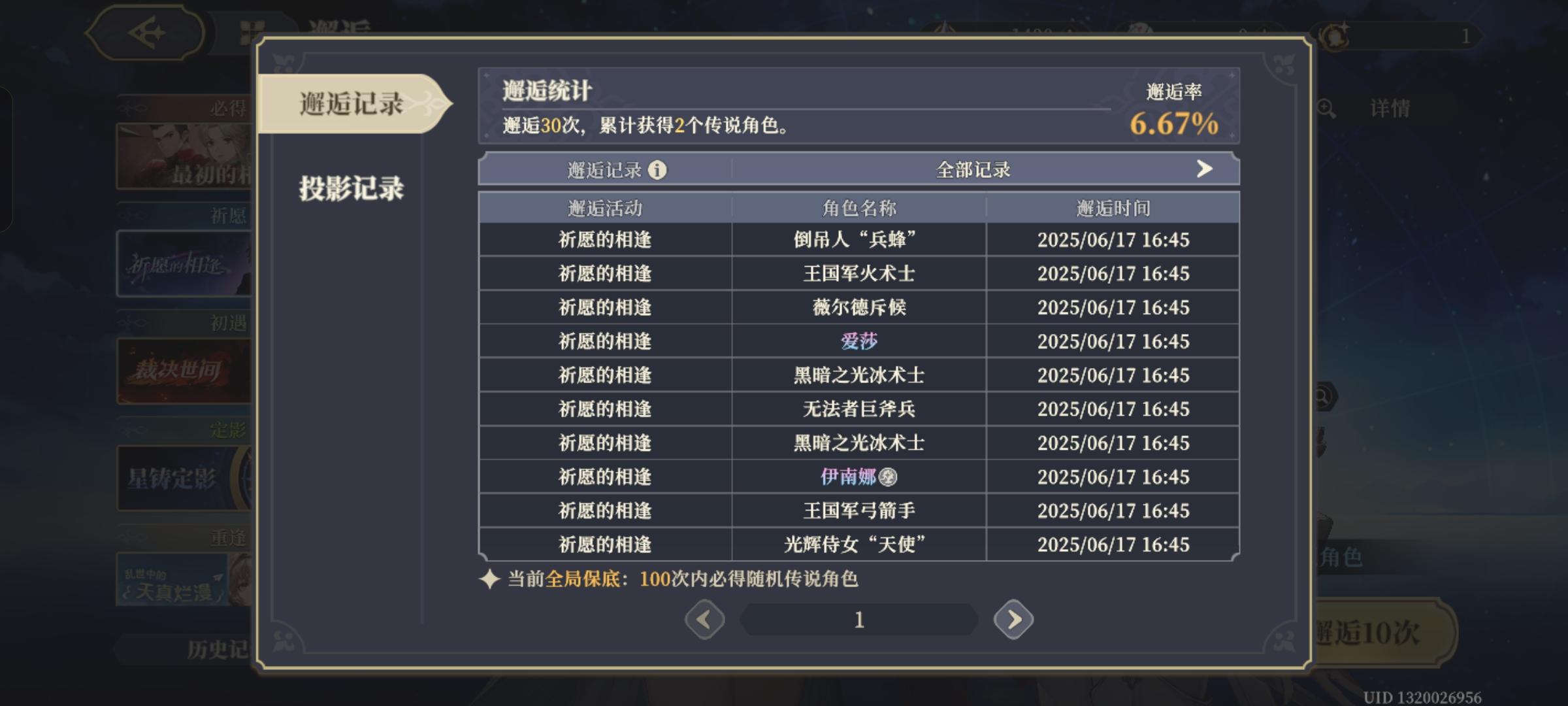Image resolution: width=1568 pixels, height=706 pixels.
Task: Open 历史记录 button at bottom left
Action: (x=217, y=649)
